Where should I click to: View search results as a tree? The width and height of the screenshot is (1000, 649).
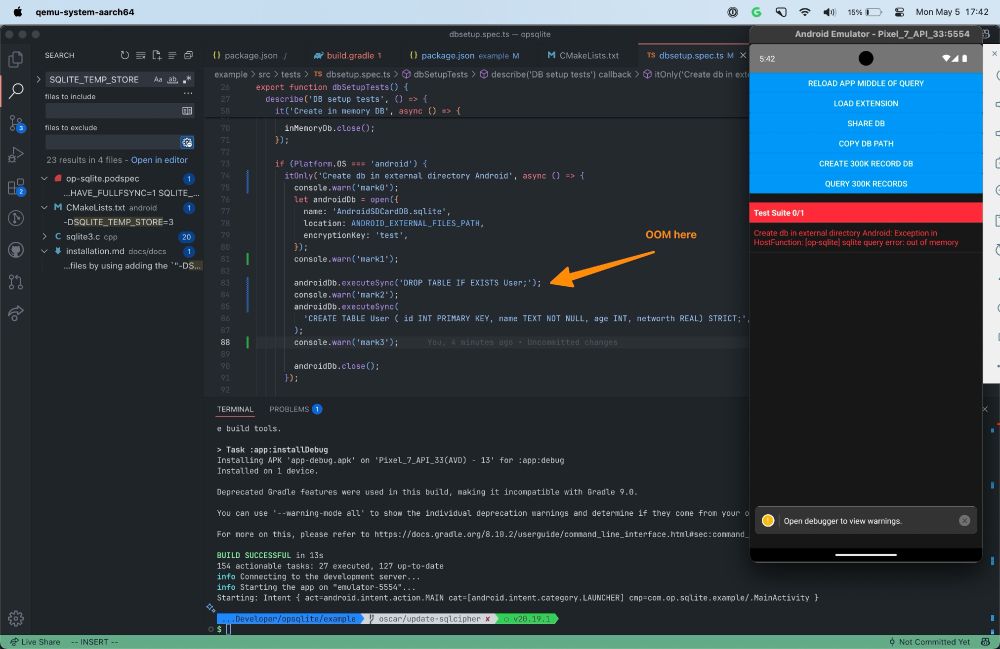tap(172, 55)
